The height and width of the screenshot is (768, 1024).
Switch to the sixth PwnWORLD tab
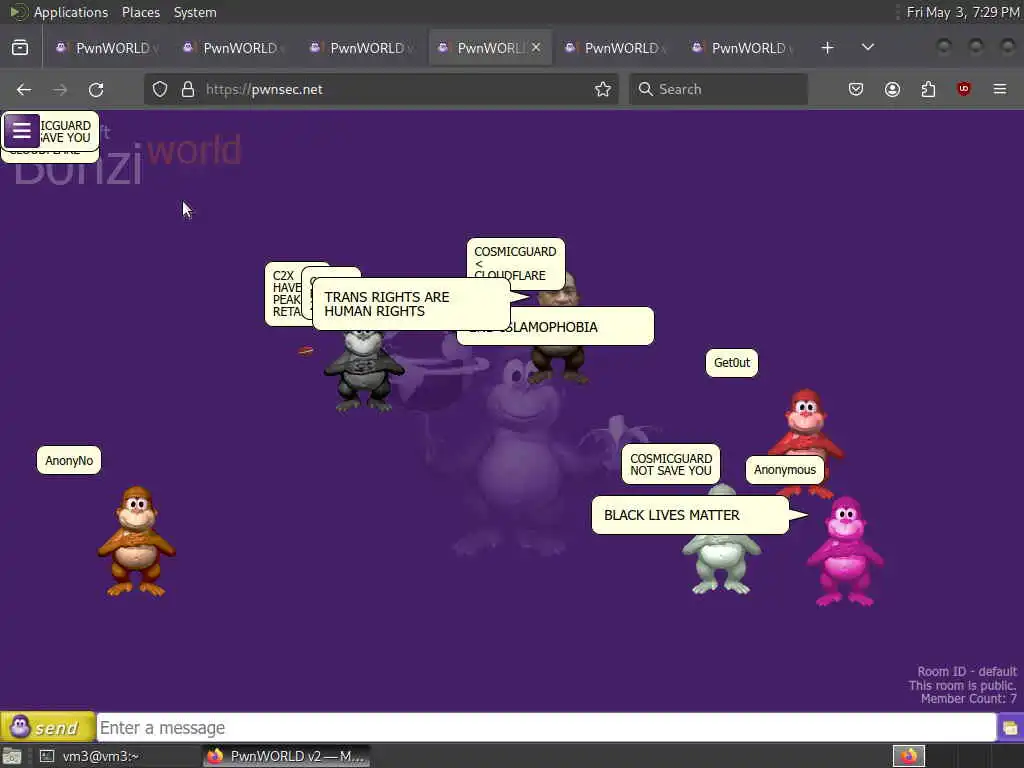click(743, 48)
